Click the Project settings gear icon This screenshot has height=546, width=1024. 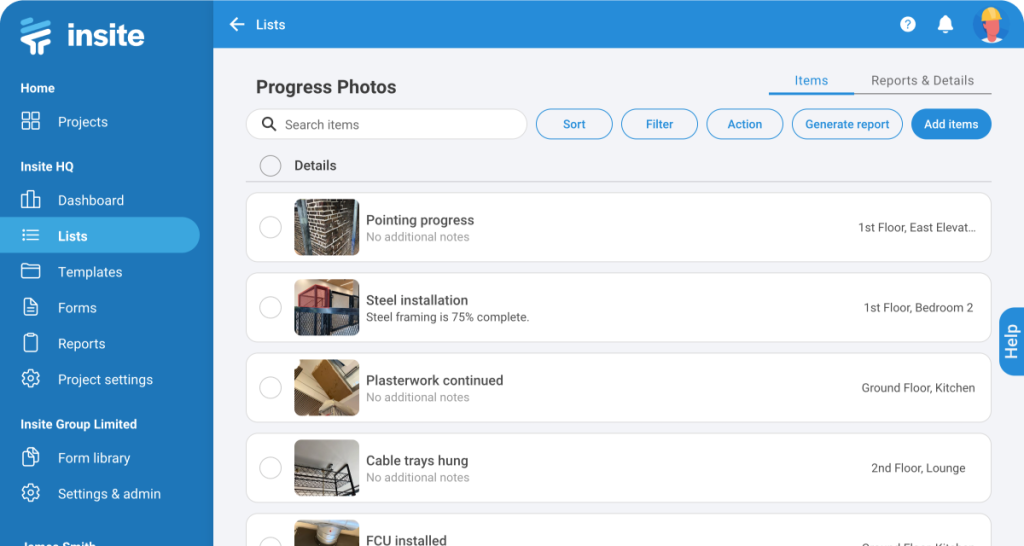coord(31,379)
